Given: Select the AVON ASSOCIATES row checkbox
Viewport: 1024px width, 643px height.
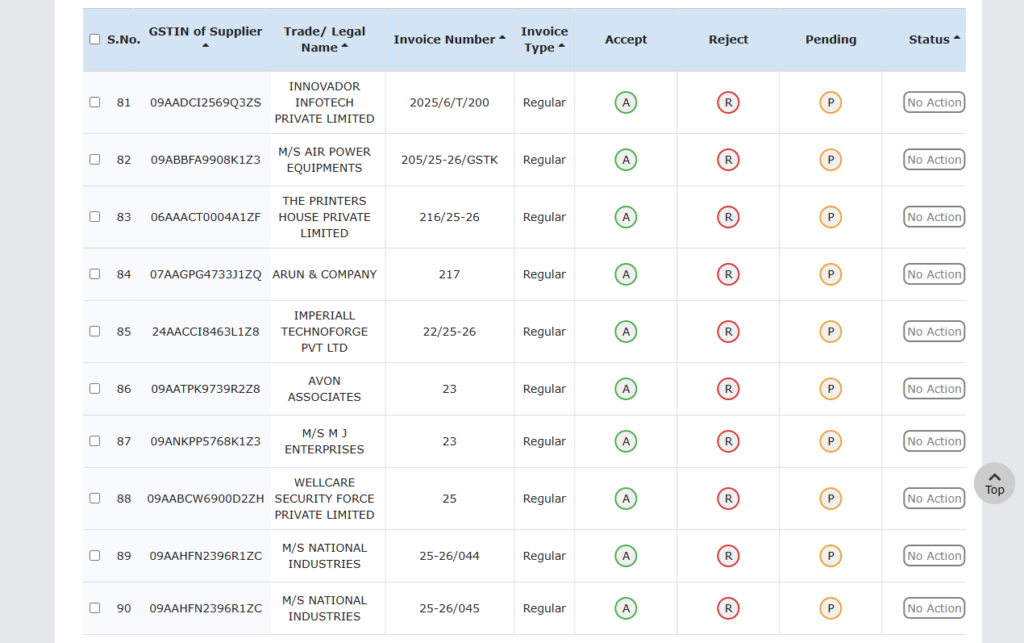Looking at the screenshot, I should click(95, 388).
